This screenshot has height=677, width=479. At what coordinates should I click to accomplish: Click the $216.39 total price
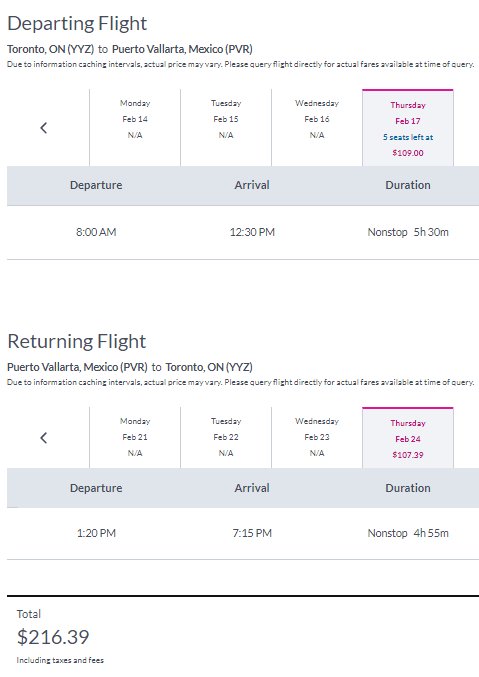tap(53, 637)
